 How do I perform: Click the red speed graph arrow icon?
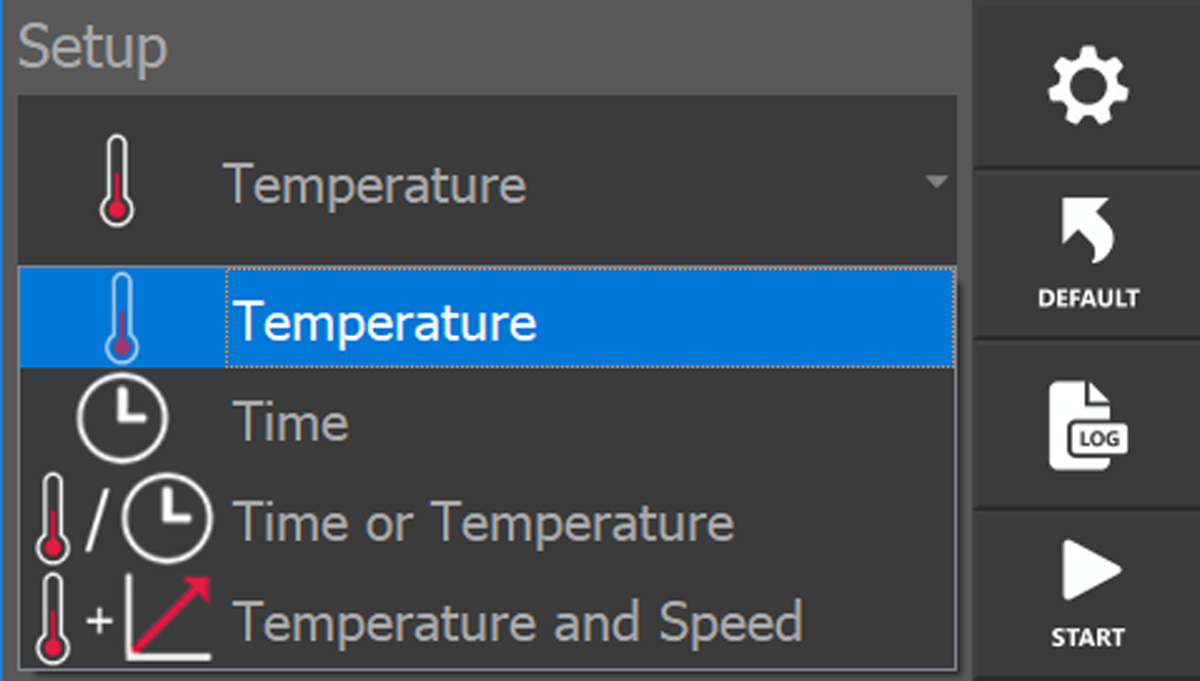tap(170, 617)
